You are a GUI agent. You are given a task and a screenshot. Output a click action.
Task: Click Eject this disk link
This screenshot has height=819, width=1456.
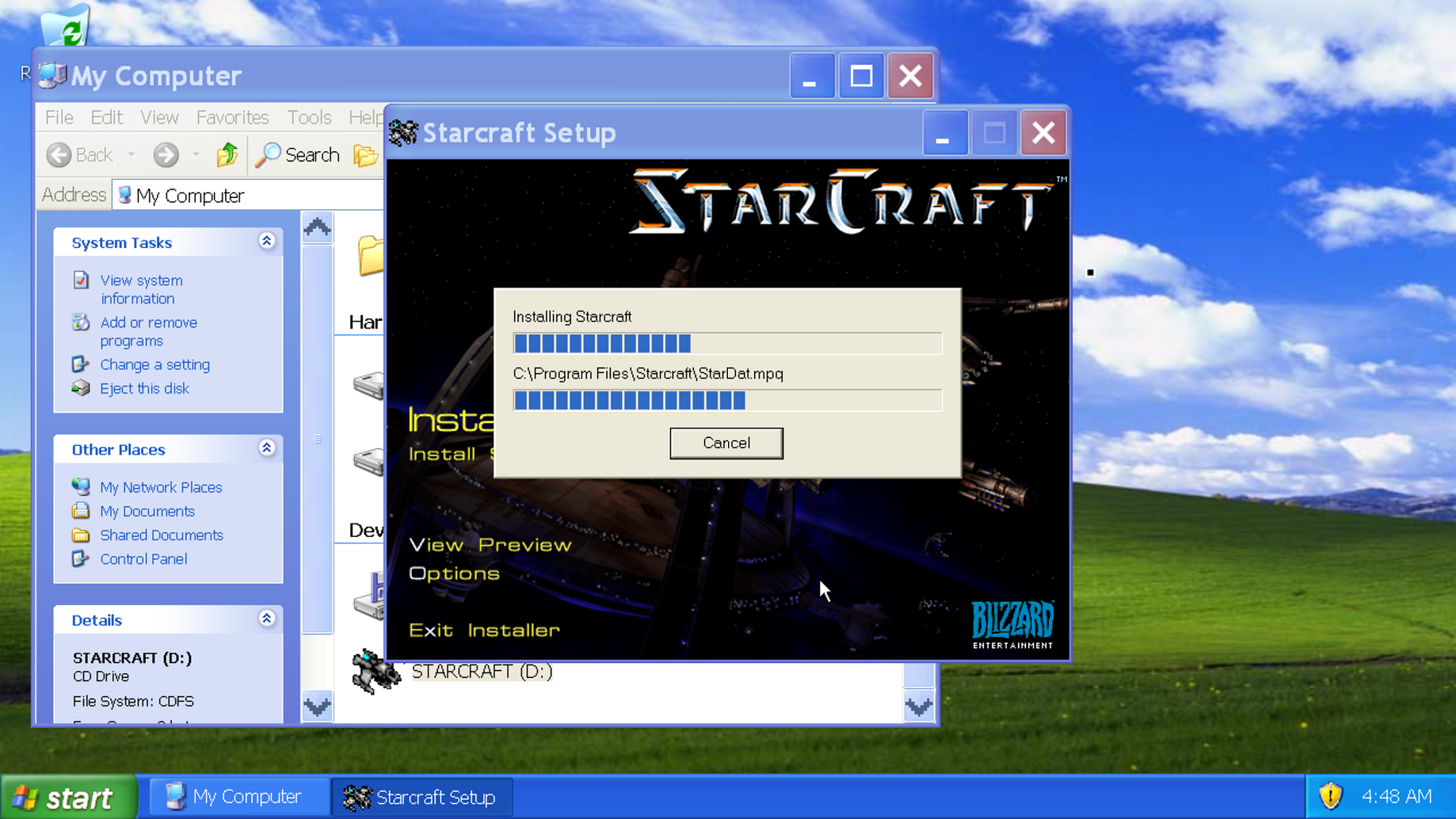click(x=144, y=388)
